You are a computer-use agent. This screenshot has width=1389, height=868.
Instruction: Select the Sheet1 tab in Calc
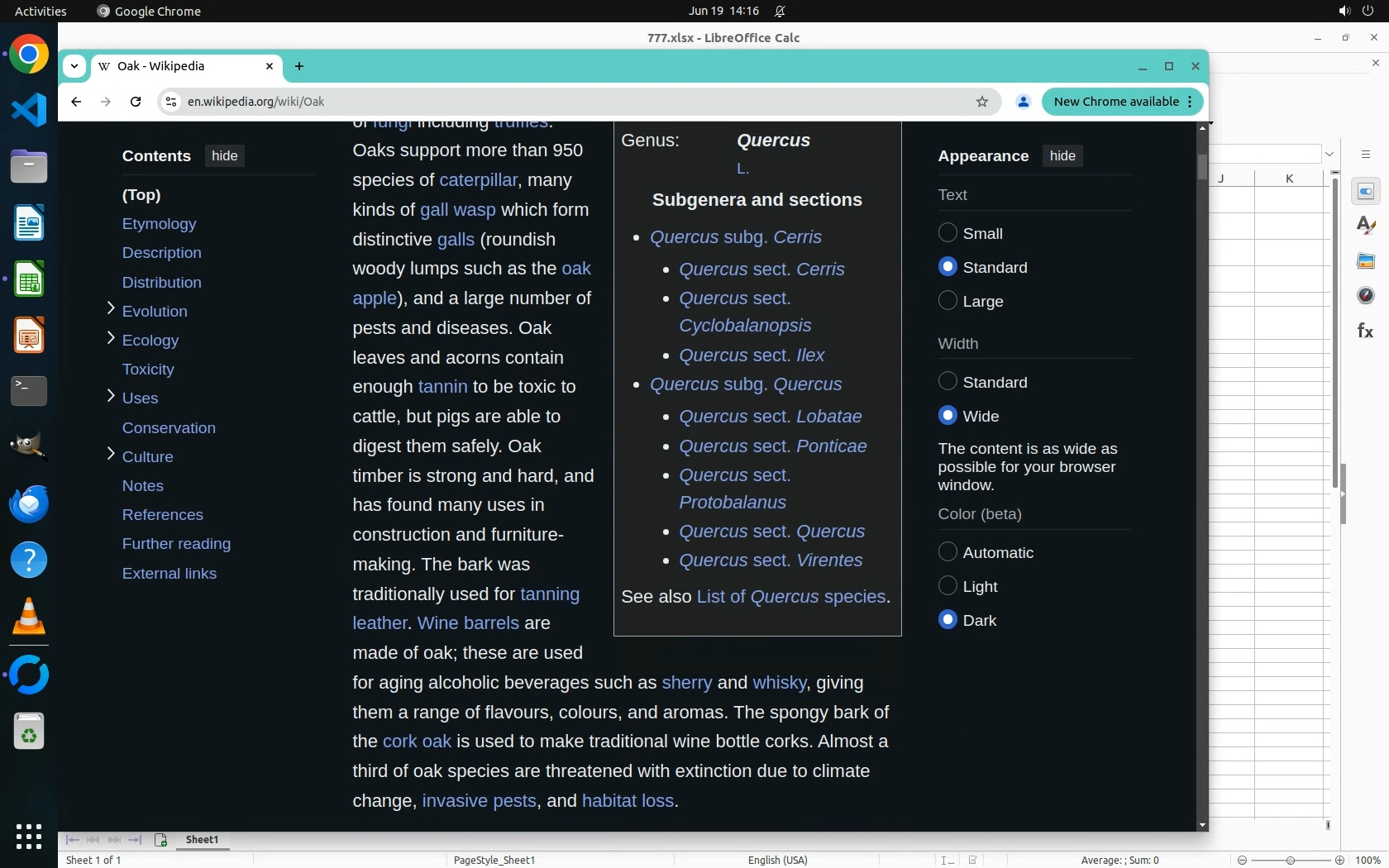pos(202,840)
